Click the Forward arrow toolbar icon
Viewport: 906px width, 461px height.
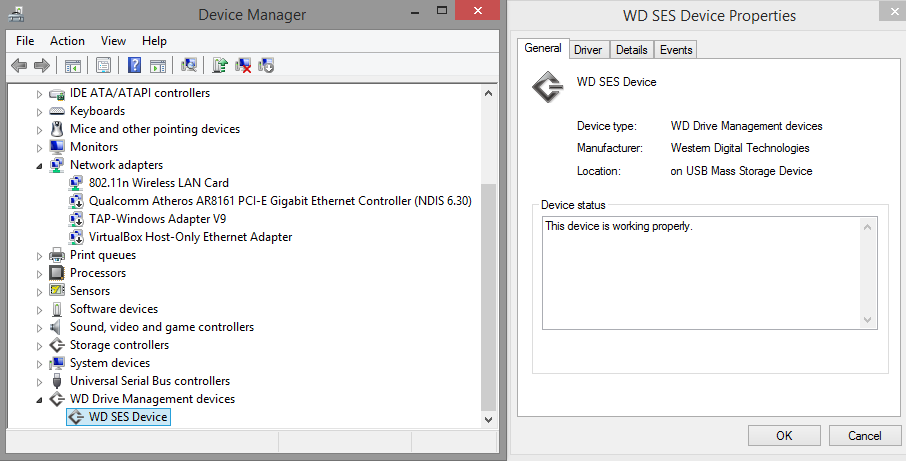(x=42, y=65)
